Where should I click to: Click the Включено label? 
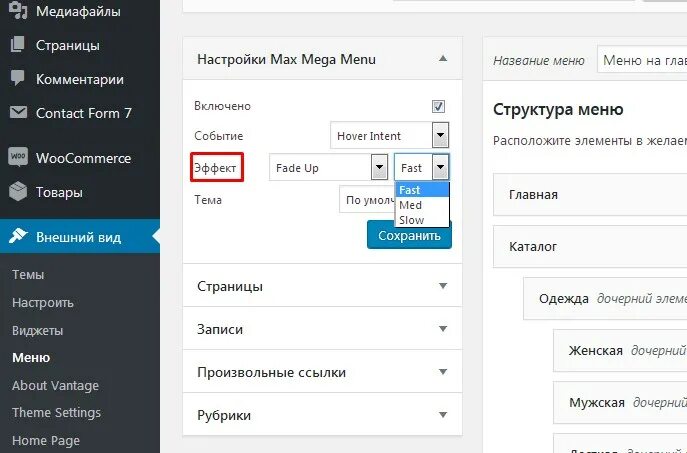click(223, 106)
